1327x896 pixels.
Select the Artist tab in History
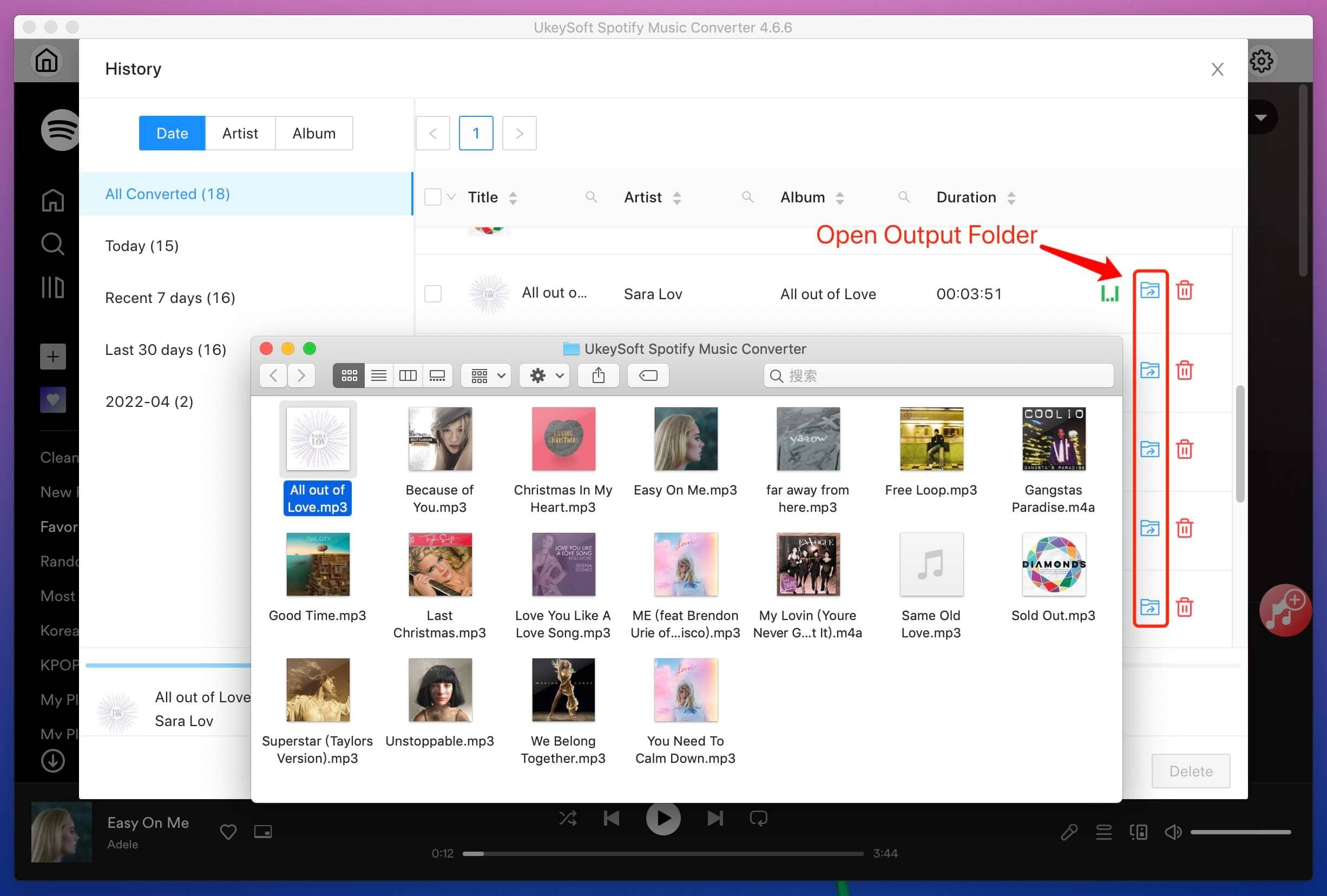pyautogui.click(x=240, y=132)
